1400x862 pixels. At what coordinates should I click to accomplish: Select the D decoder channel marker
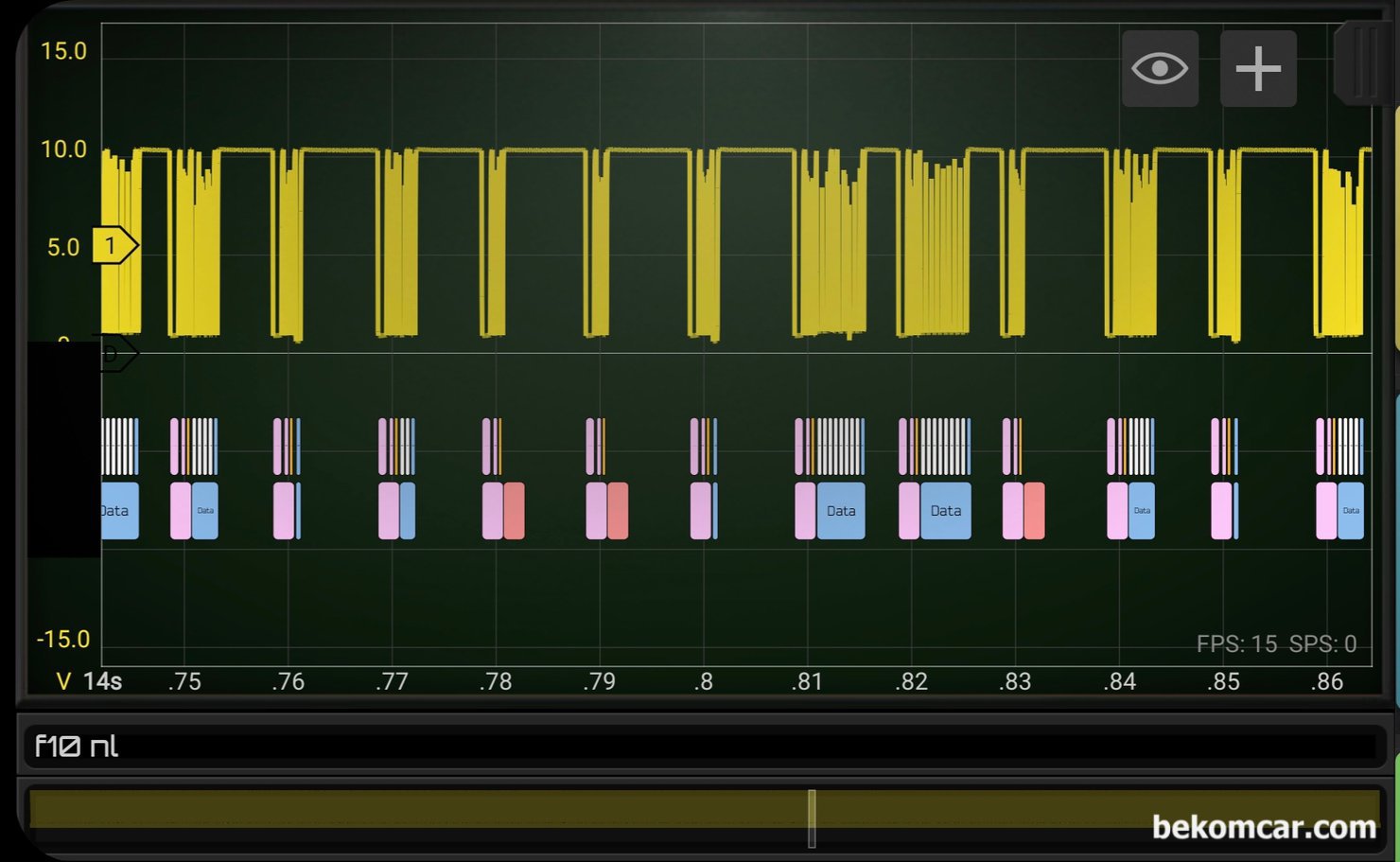(117, 355)
